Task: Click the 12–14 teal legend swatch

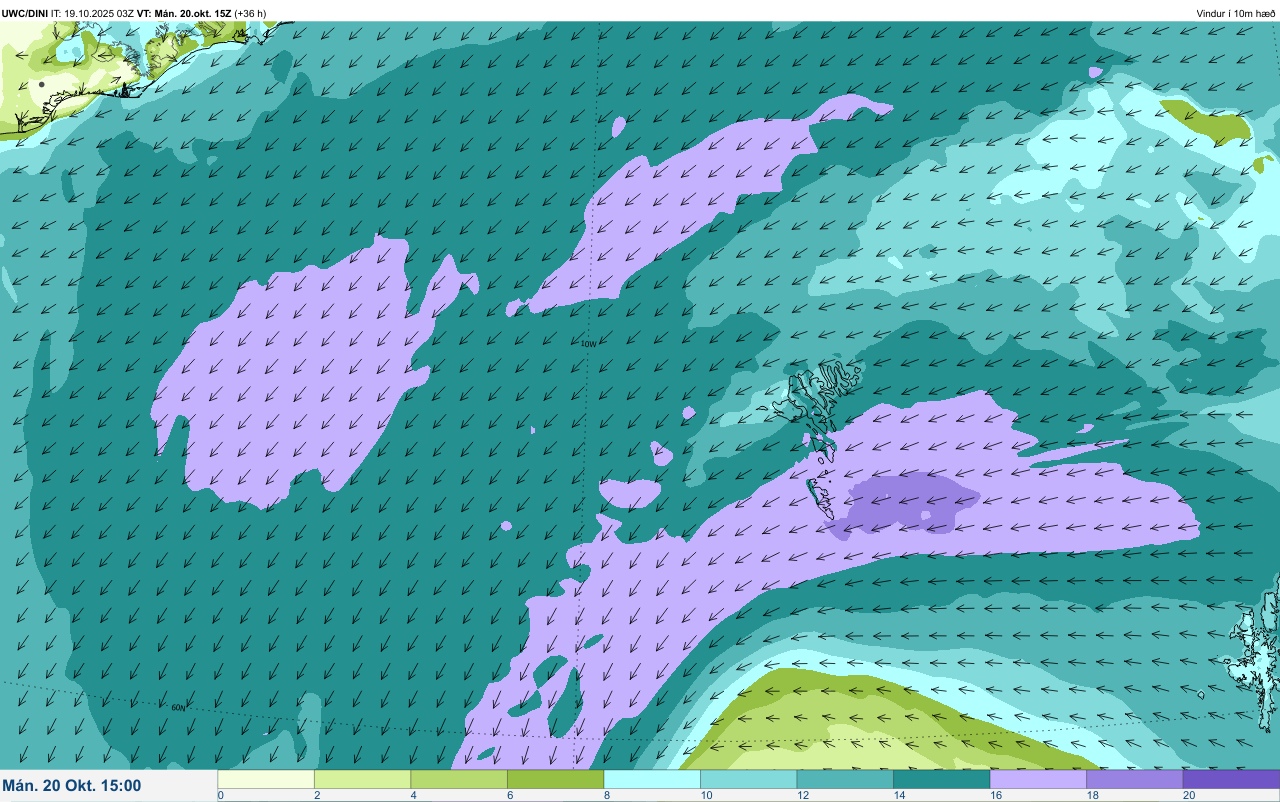Action: (845, 779)
